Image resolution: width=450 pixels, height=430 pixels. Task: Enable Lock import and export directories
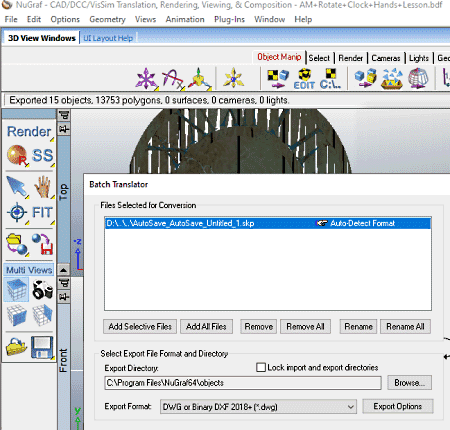(261, 367)
